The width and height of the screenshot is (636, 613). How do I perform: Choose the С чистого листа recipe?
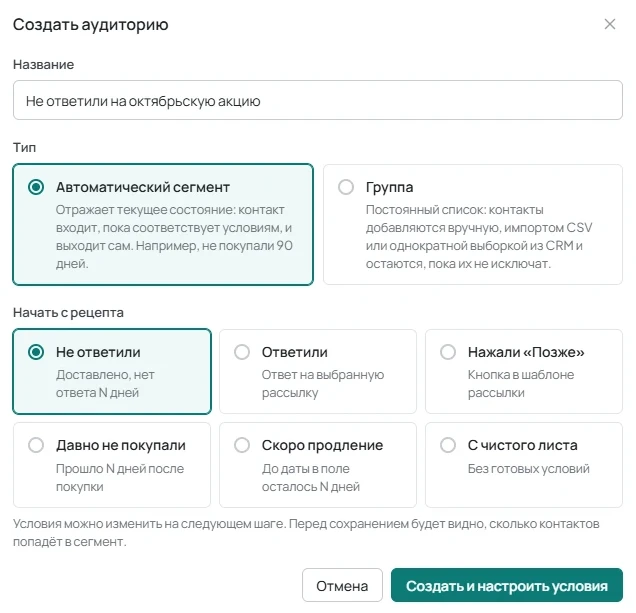524,465
